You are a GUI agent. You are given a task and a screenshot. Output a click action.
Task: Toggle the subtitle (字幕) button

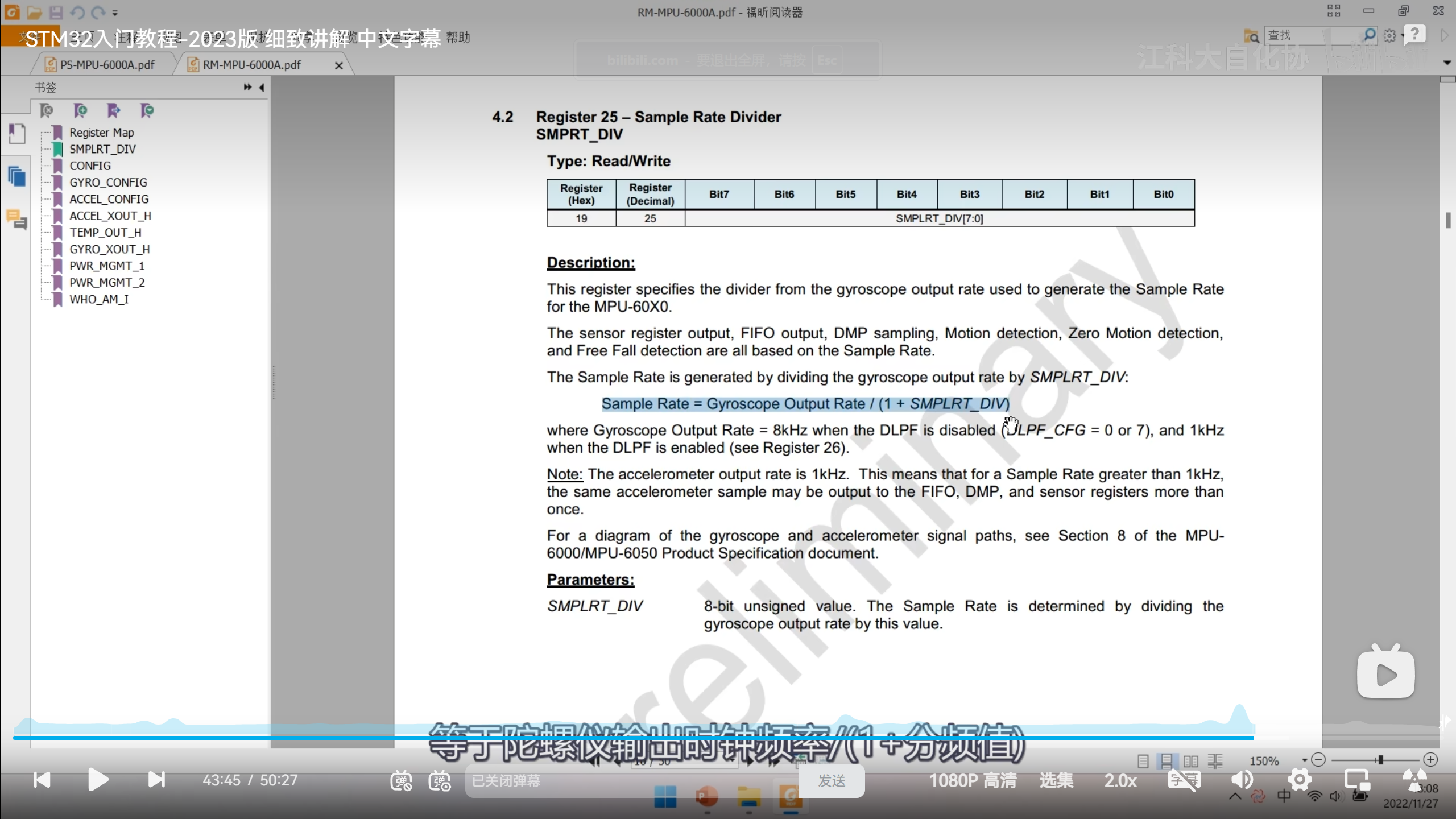click(x=1184, y=780)
